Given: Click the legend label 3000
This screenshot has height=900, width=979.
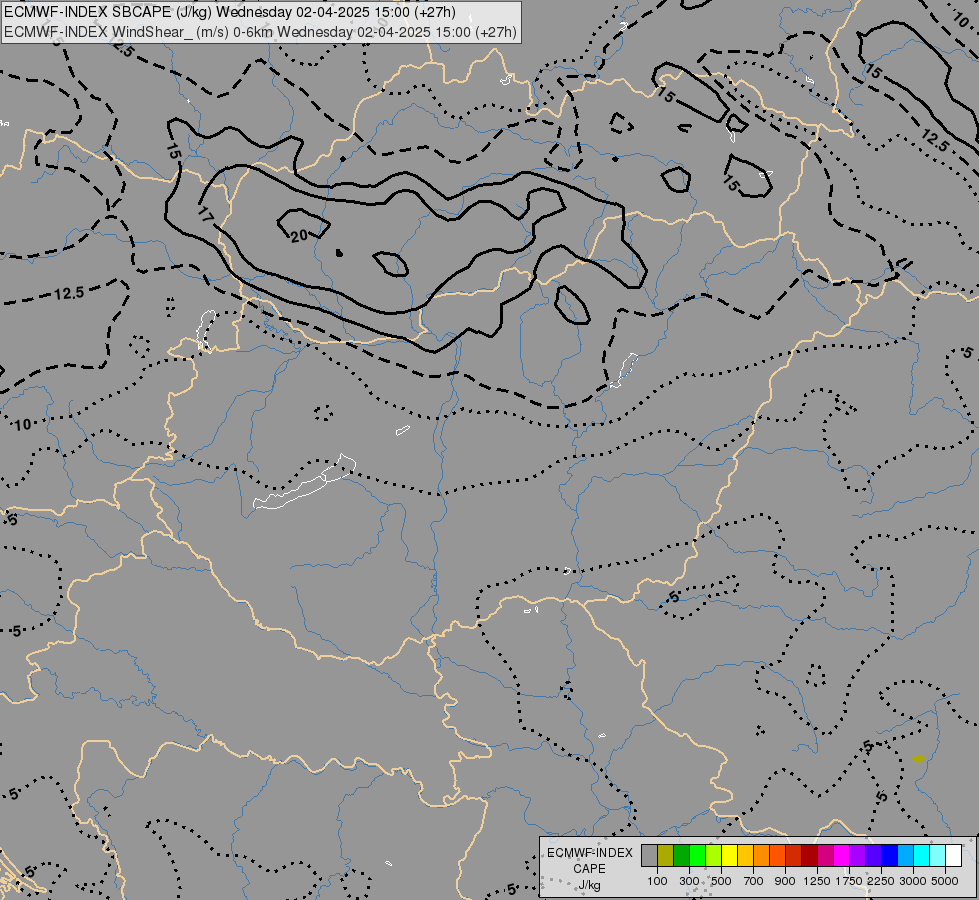Looking at the screenshot, I should [x=913, y=881].
